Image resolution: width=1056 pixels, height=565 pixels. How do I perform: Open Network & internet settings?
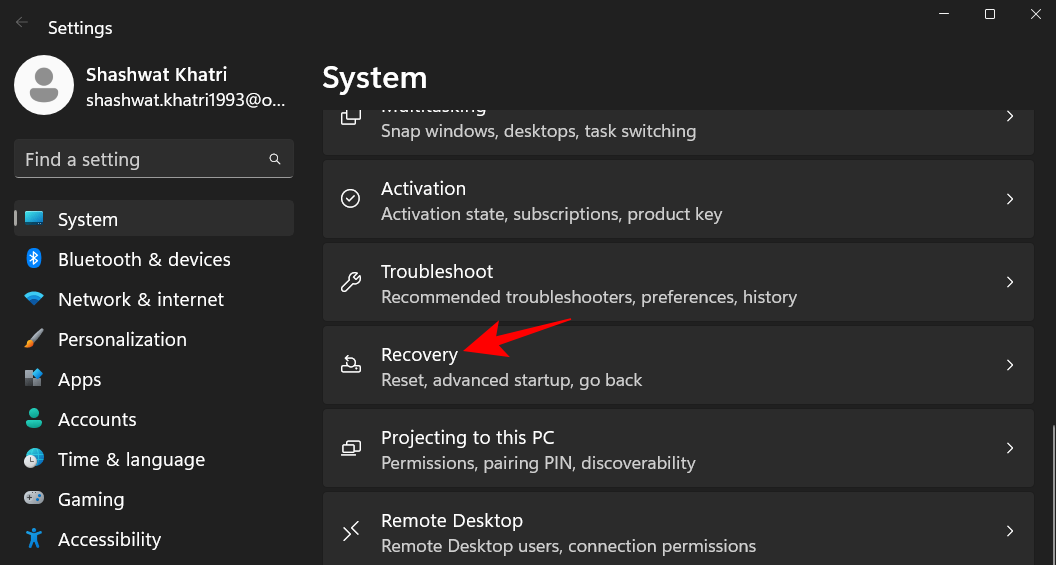pyautogui.click(x=154, y=299)
